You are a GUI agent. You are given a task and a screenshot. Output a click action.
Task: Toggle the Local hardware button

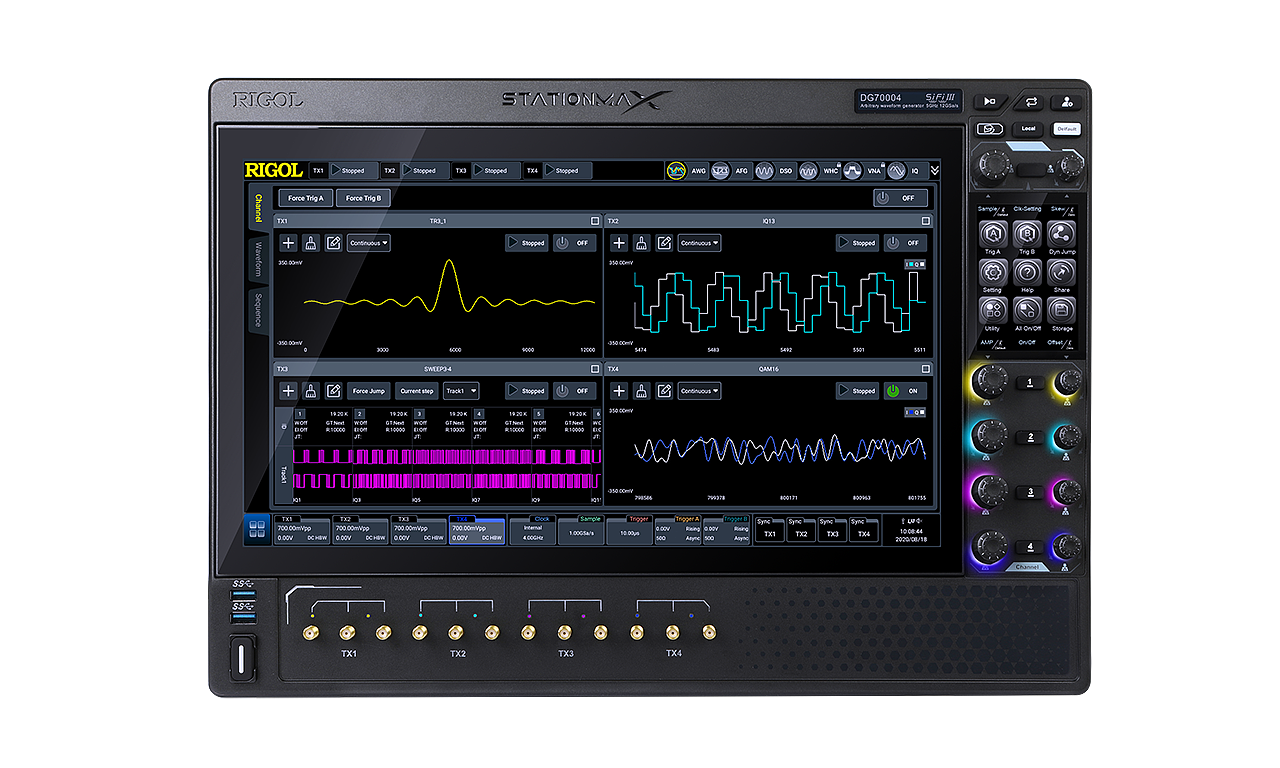[x=1028, y=129]
